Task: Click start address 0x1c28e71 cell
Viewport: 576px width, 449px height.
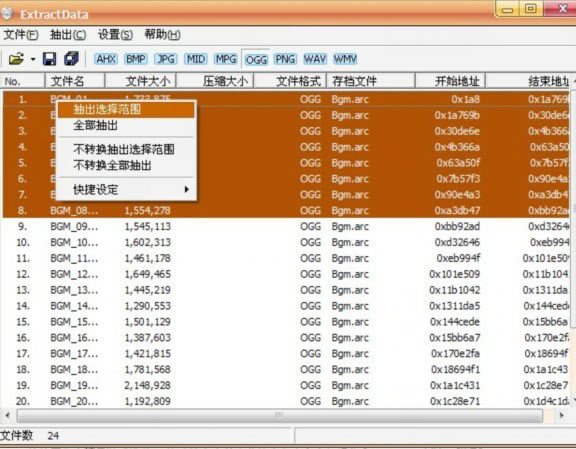Action: pos(455,401)
